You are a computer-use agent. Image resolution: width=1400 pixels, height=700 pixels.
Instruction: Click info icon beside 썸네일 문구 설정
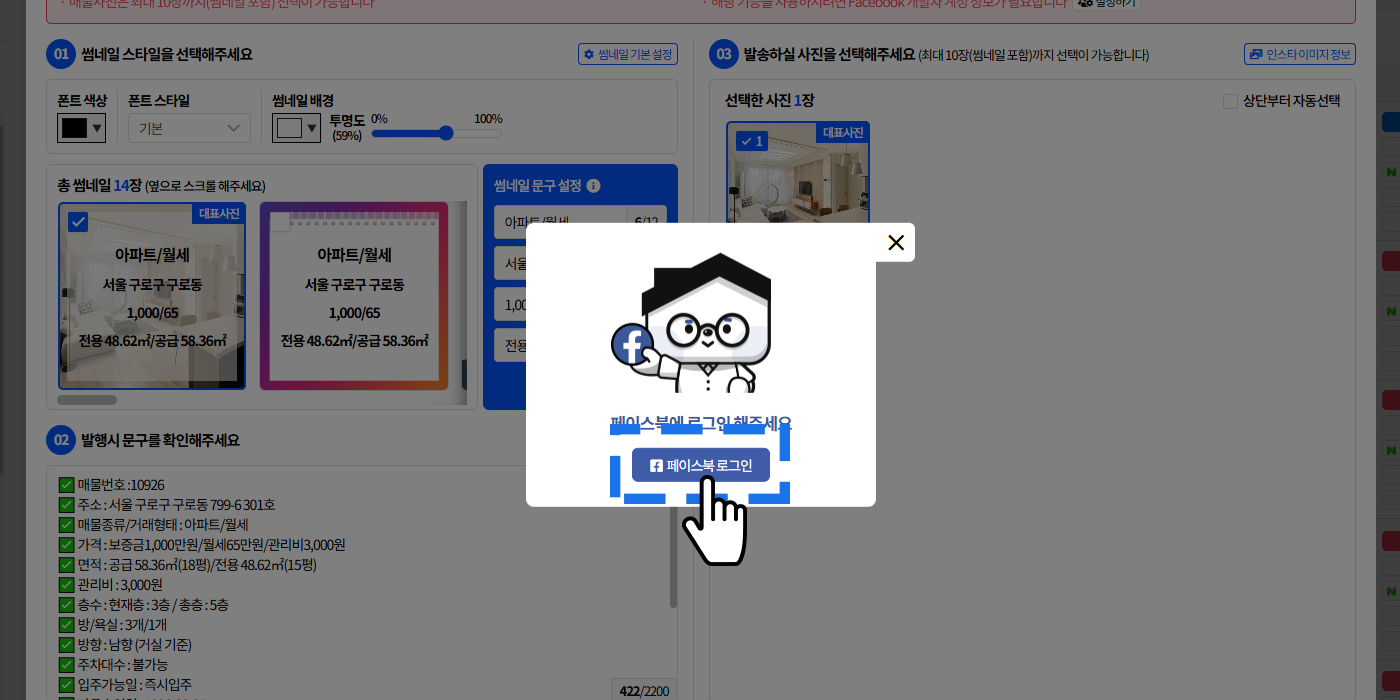click(594, 186)
